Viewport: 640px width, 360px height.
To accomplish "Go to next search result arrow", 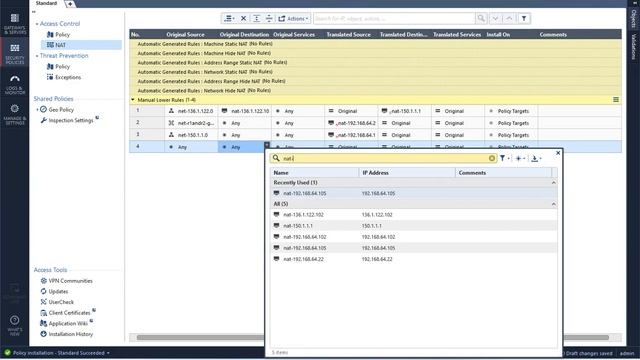I will click(495, 18).
